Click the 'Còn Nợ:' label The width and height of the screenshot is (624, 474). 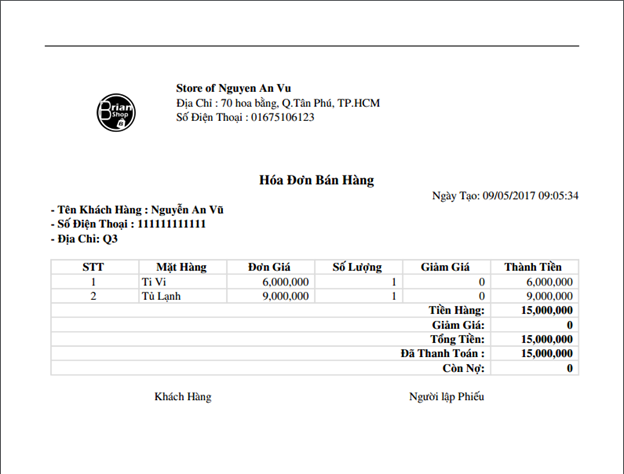[464, 368]
